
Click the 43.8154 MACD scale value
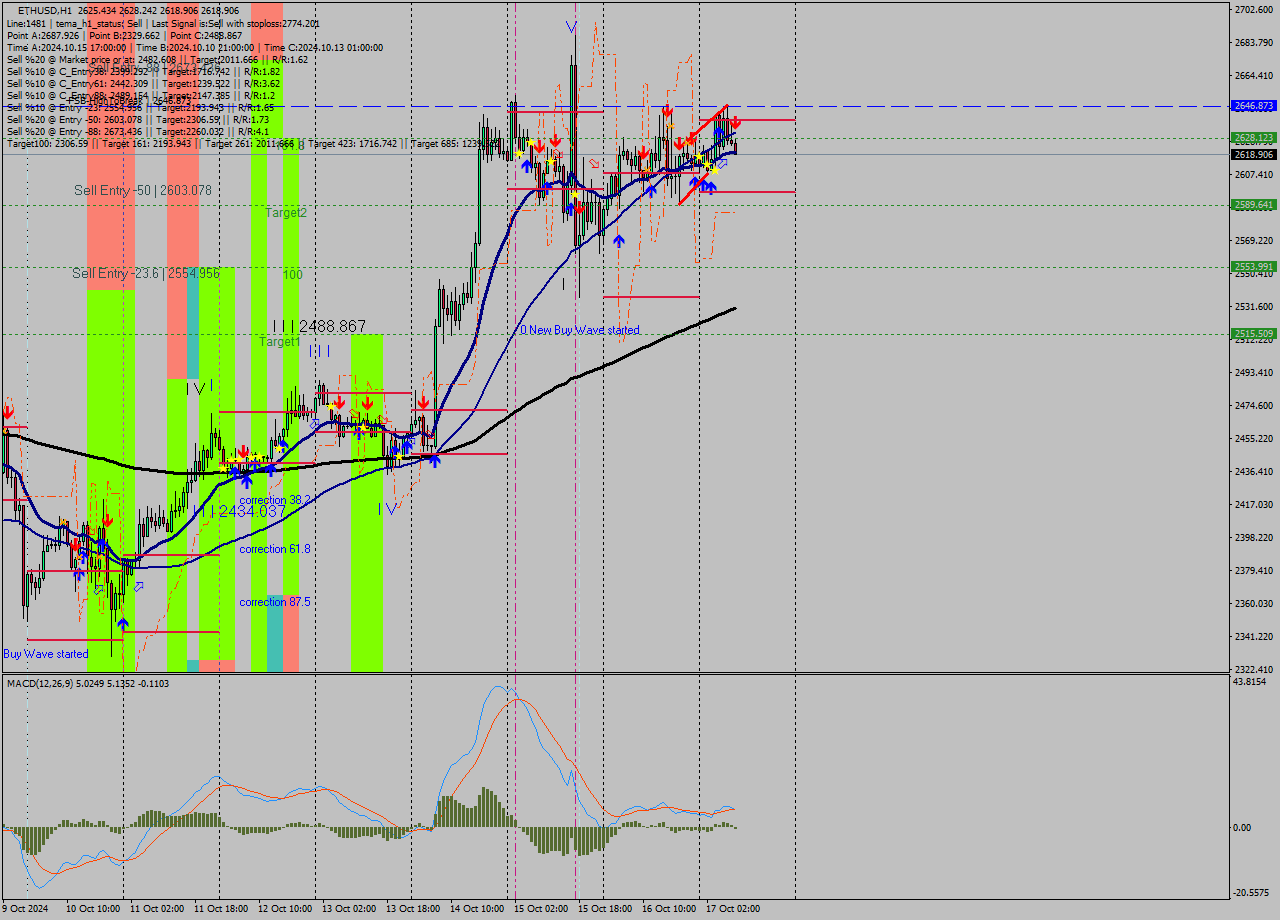(1251, 682)
